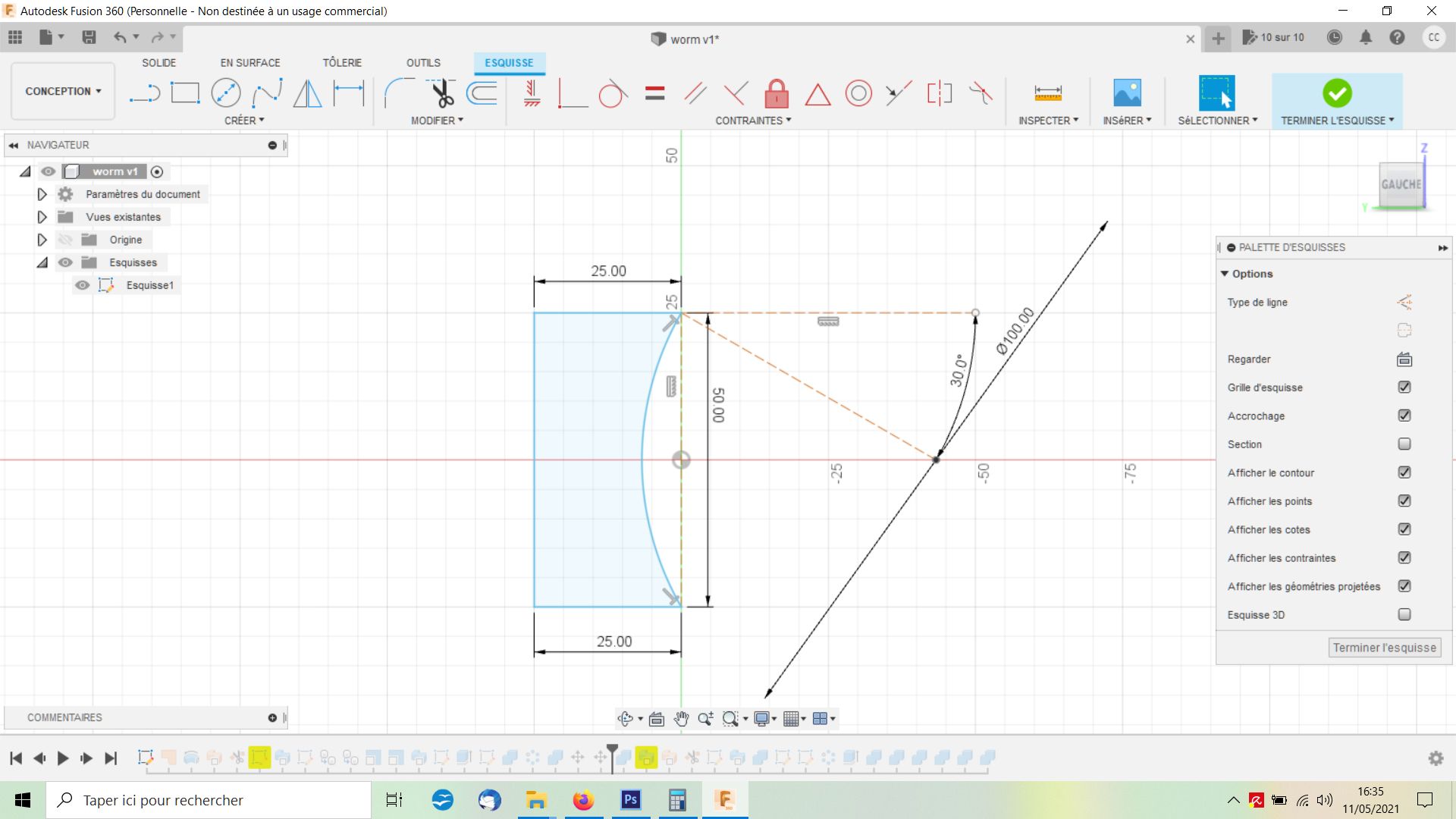1456x819 pixels.
Task: Switch to the TÔLERIE tab
Action: pos(342,63)
